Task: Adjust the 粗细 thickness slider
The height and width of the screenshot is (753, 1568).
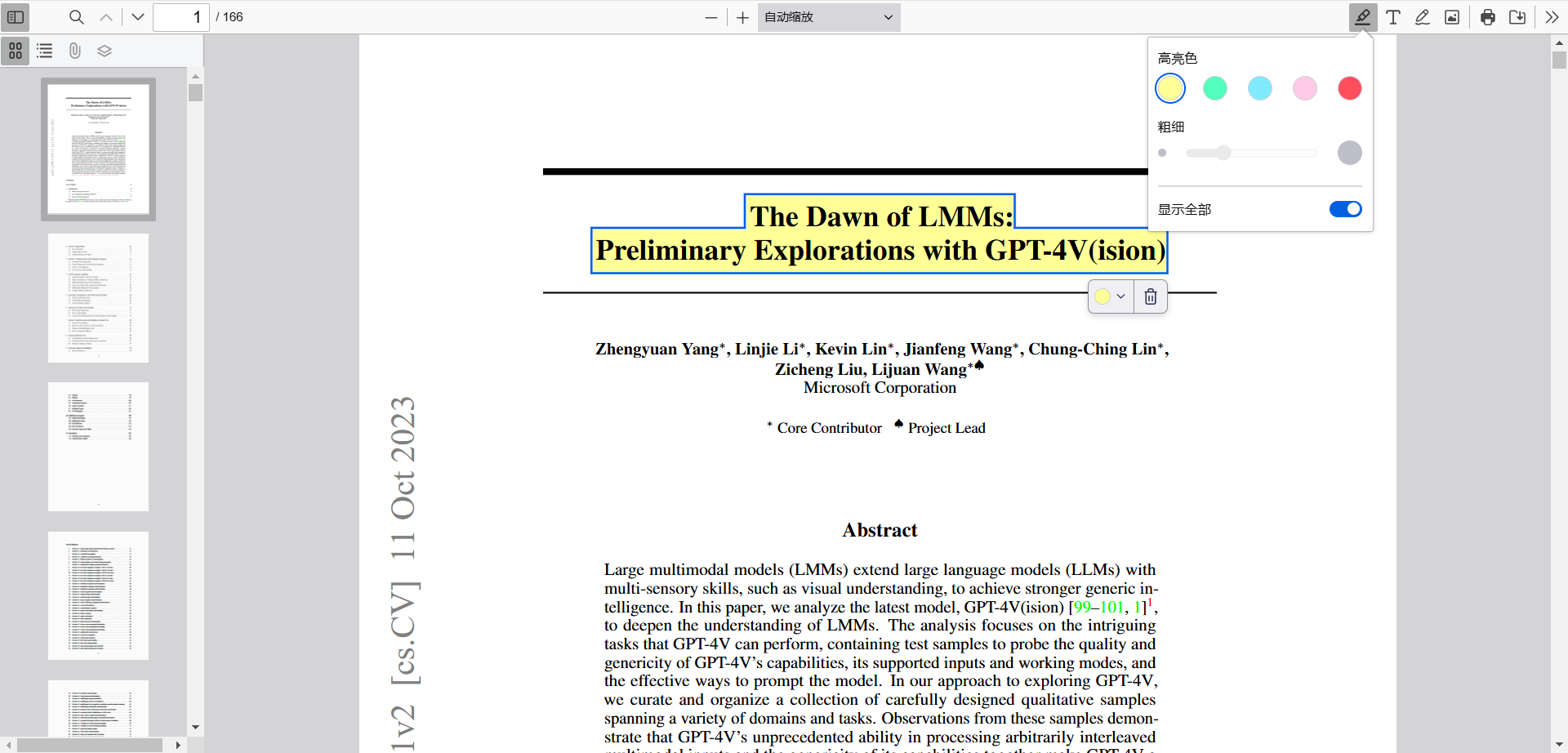Action: 1252,153
